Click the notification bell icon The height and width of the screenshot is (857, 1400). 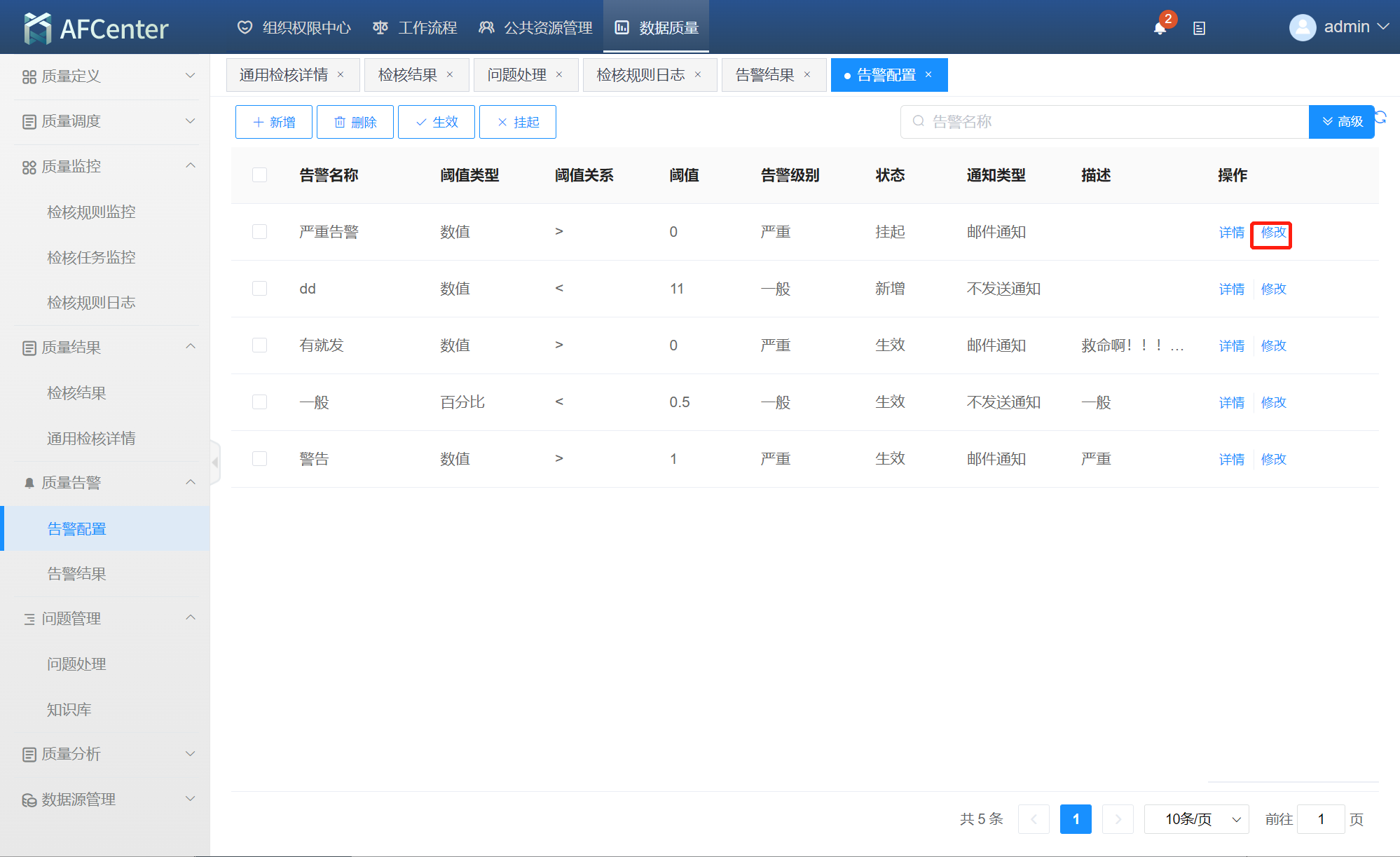click(x=1160, y=29)
